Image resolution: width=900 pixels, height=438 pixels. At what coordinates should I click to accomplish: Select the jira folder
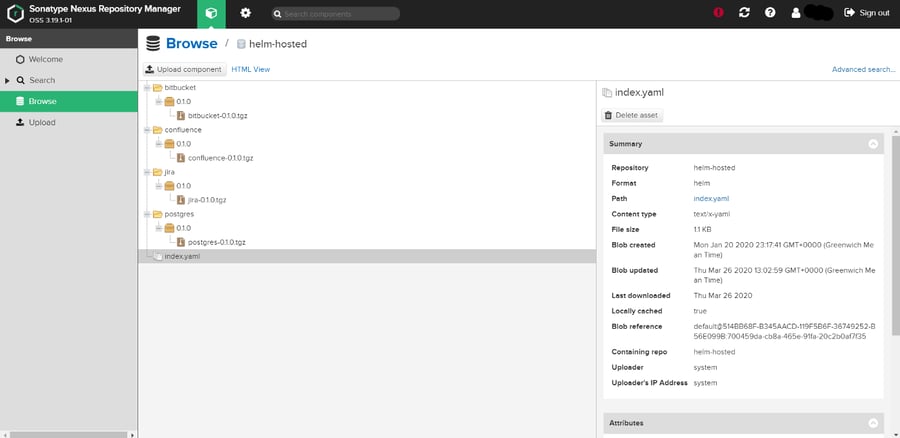coord(169,172)
